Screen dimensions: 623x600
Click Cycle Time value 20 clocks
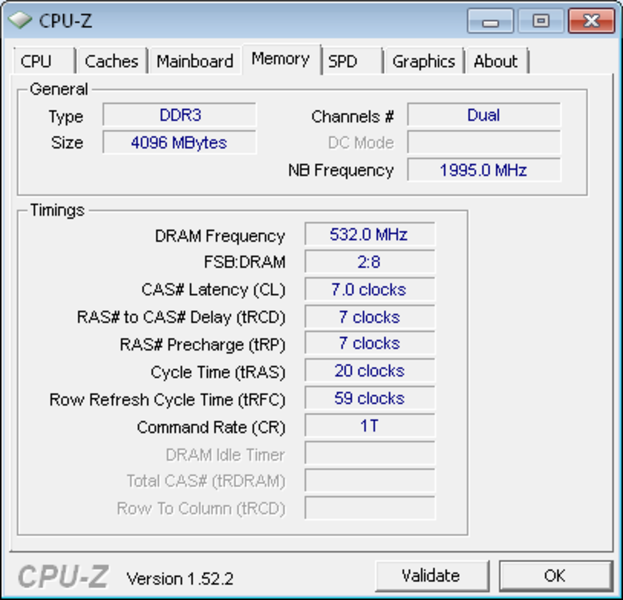[370, 371]
